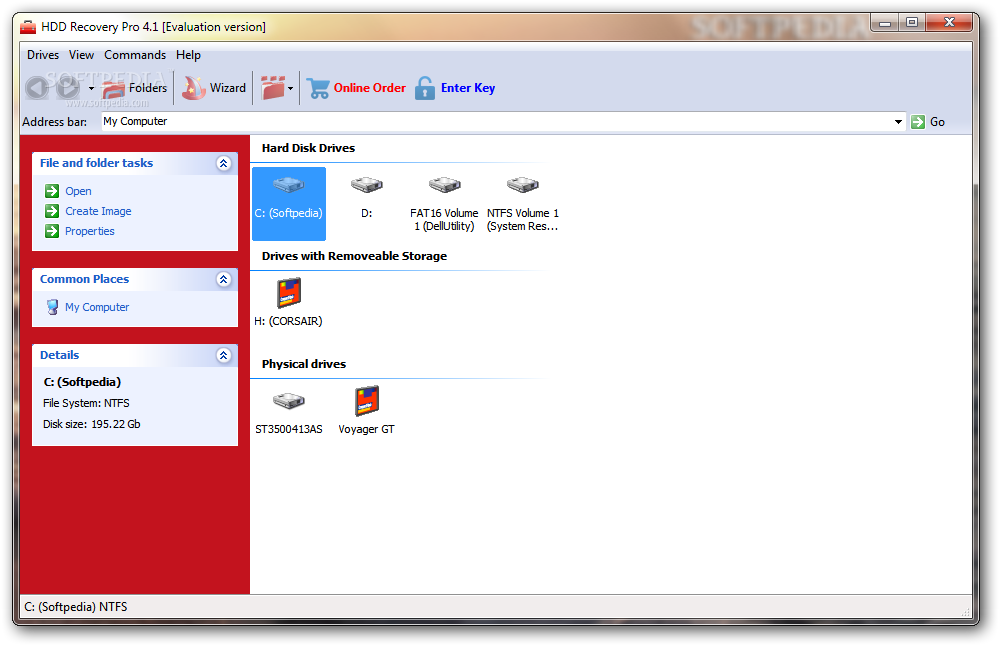This screenshot has width=1000, height=646.
Task: Collapse the File and folder tasks panel
Action: point(223,163)
